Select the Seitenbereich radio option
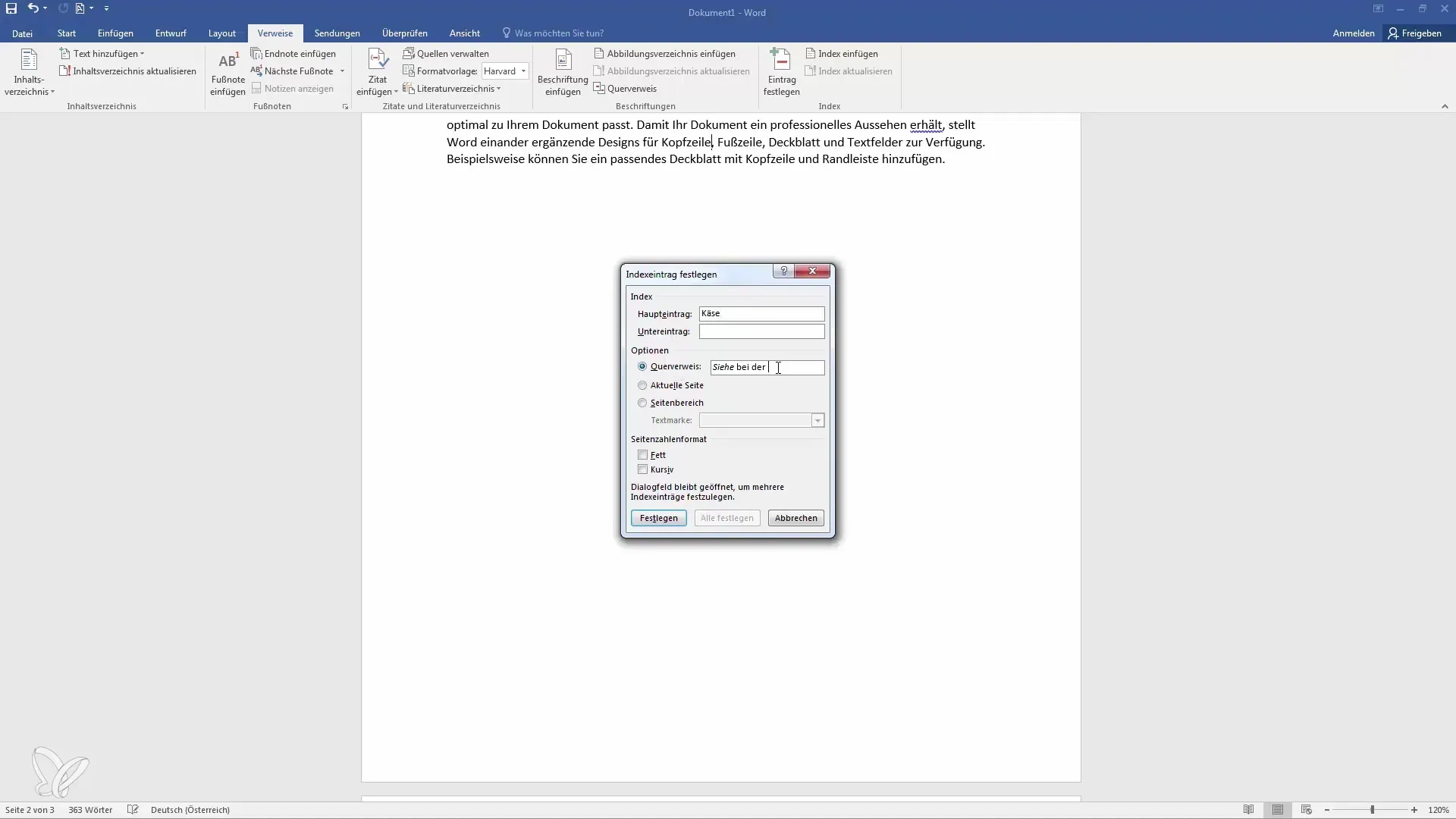 (x=642, y=403)
